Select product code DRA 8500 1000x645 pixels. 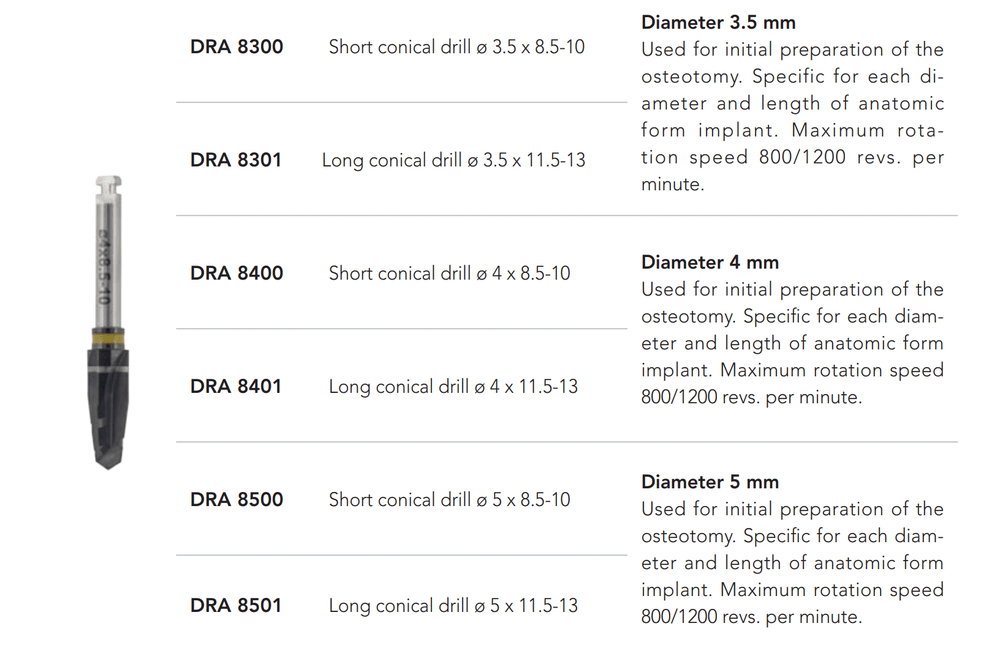[236, 499]
